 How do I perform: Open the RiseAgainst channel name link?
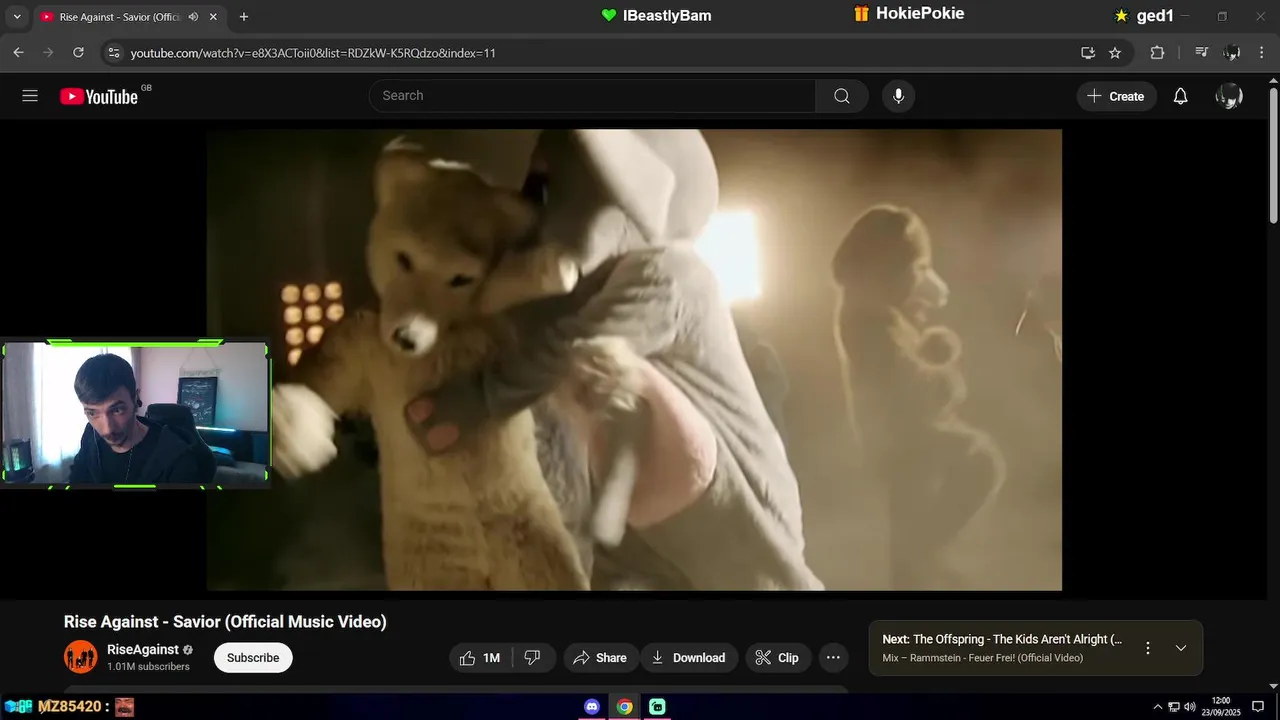[143, 650]
